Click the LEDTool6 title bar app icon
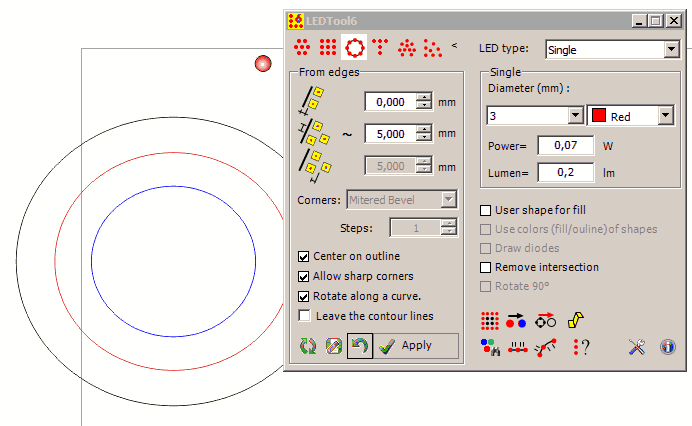Viewport: 692px width, 426px height. (x=296, y=21)
